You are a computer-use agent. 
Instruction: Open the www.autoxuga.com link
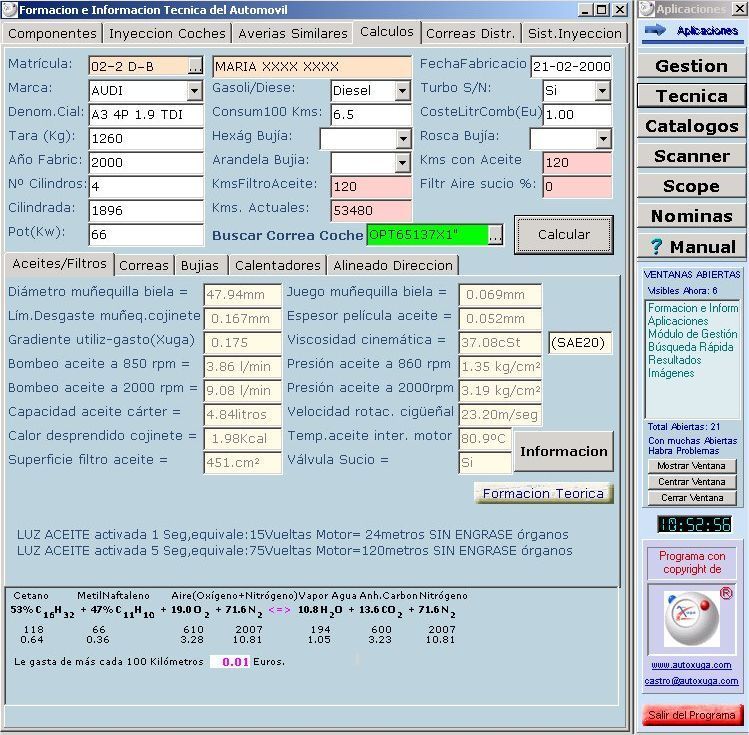tap(691, 665)
